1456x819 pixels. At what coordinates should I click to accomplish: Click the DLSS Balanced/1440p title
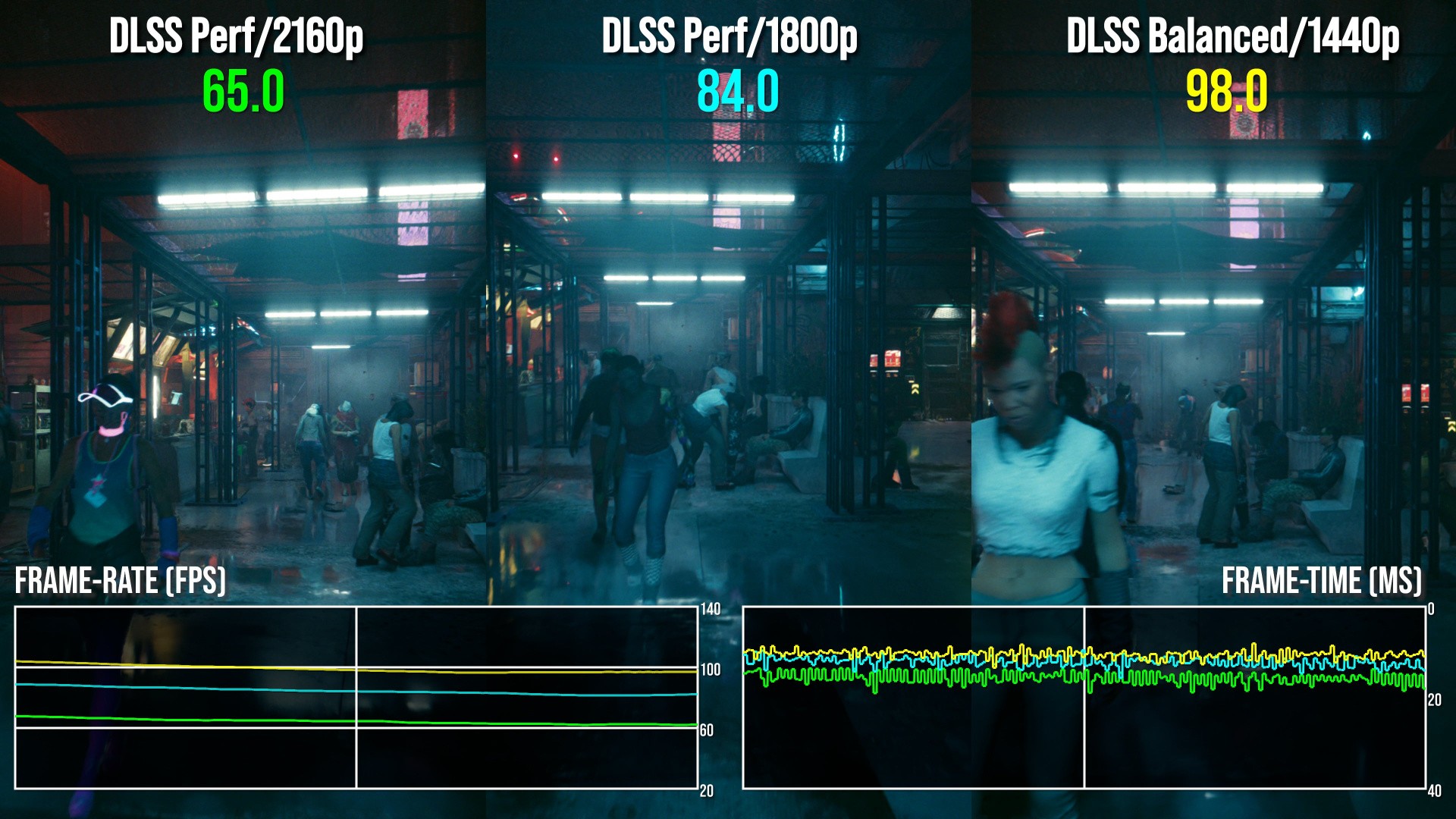coord(1232,36)
